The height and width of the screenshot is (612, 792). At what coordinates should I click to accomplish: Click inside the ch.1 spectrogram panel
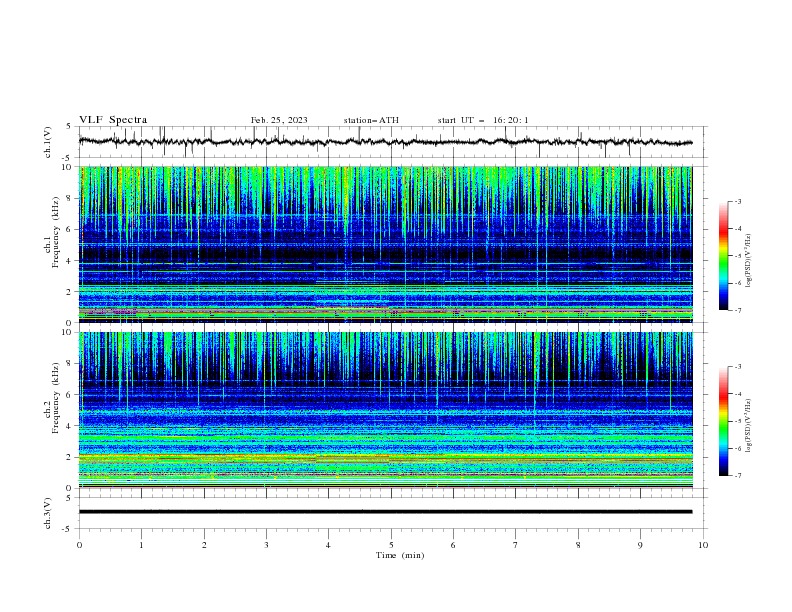[385, 244]
